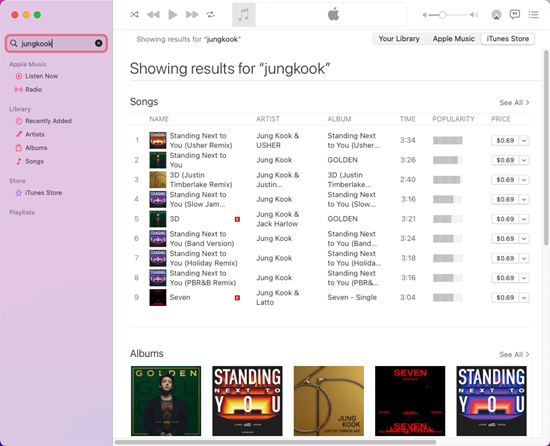Sort songs by TIME column
550x446 pixels.
pos(408,119)
